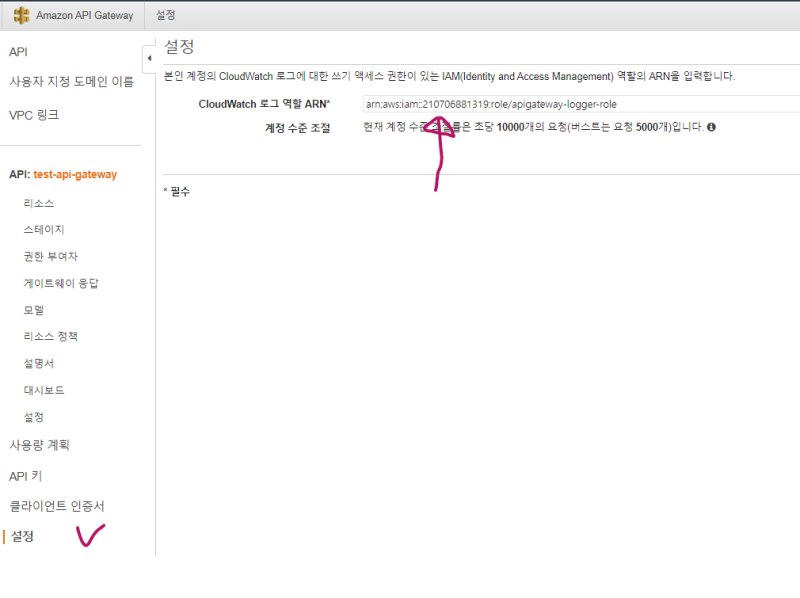Viewport: 800px width, 598px height.
Task: Select the bottom 설정 with orange marker
Action: pos(22,536)
